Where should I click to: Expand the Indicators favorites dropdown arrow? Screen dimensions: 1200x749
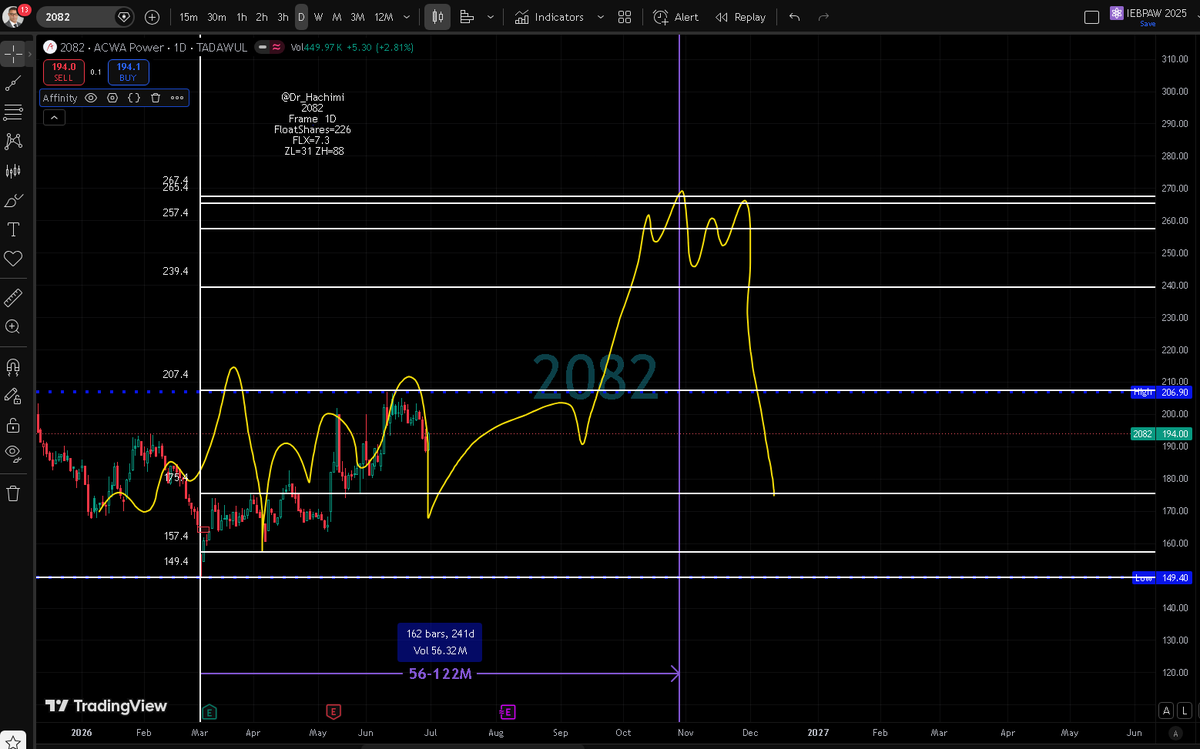(600, 17)
